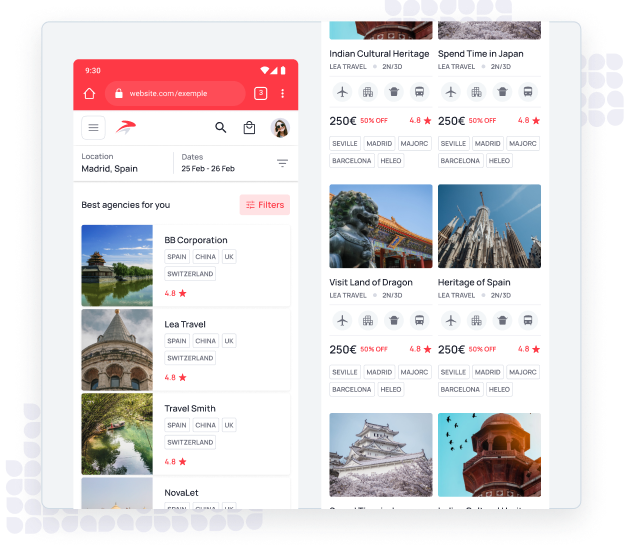
Task: Click the hotel icon under Heritage of Spain
Action: pos(477,320)
